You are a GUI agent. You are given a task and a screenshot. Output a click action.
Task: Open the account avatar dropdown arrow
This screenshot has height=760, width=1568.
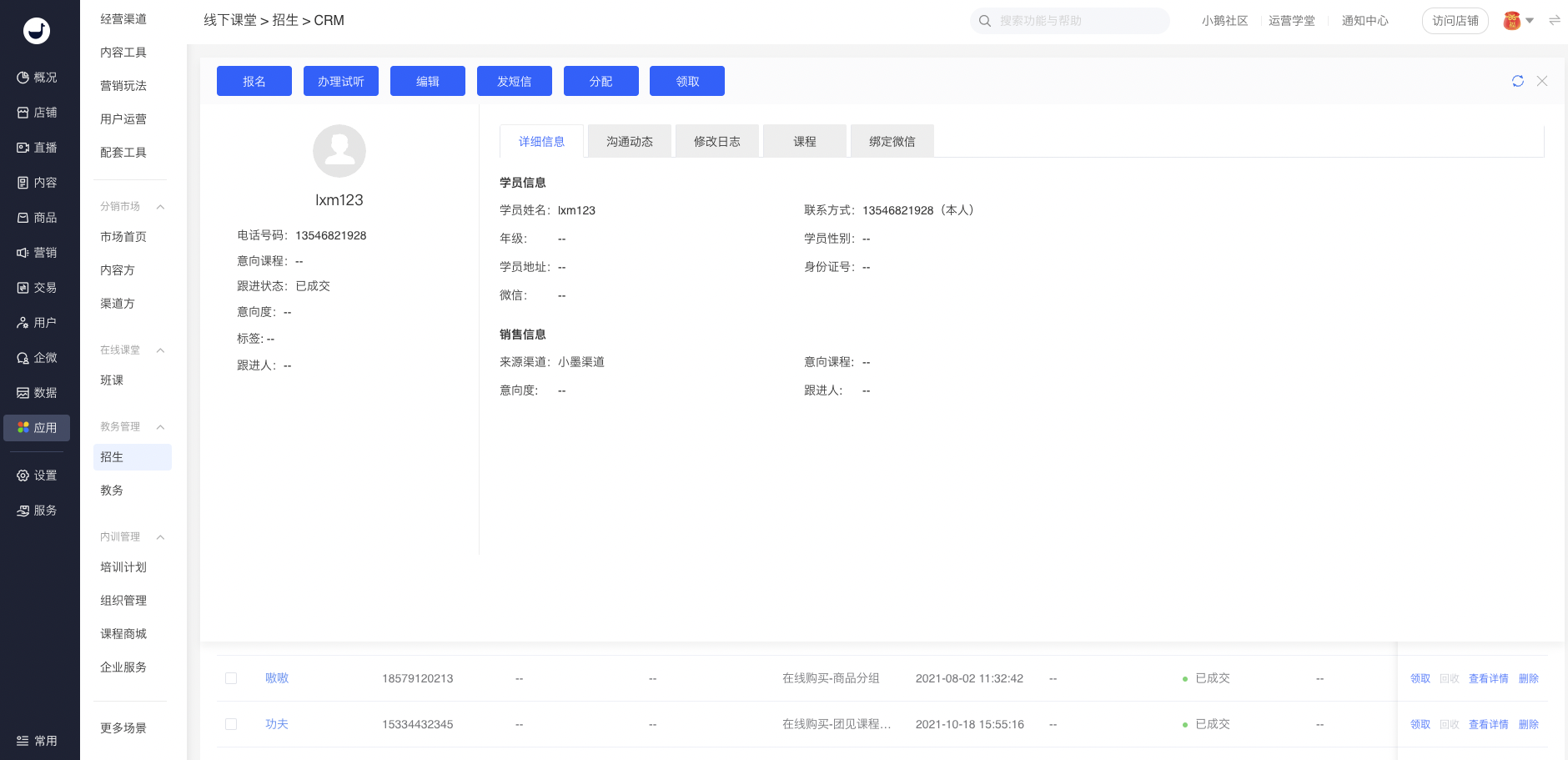(x=1530, y=21)
